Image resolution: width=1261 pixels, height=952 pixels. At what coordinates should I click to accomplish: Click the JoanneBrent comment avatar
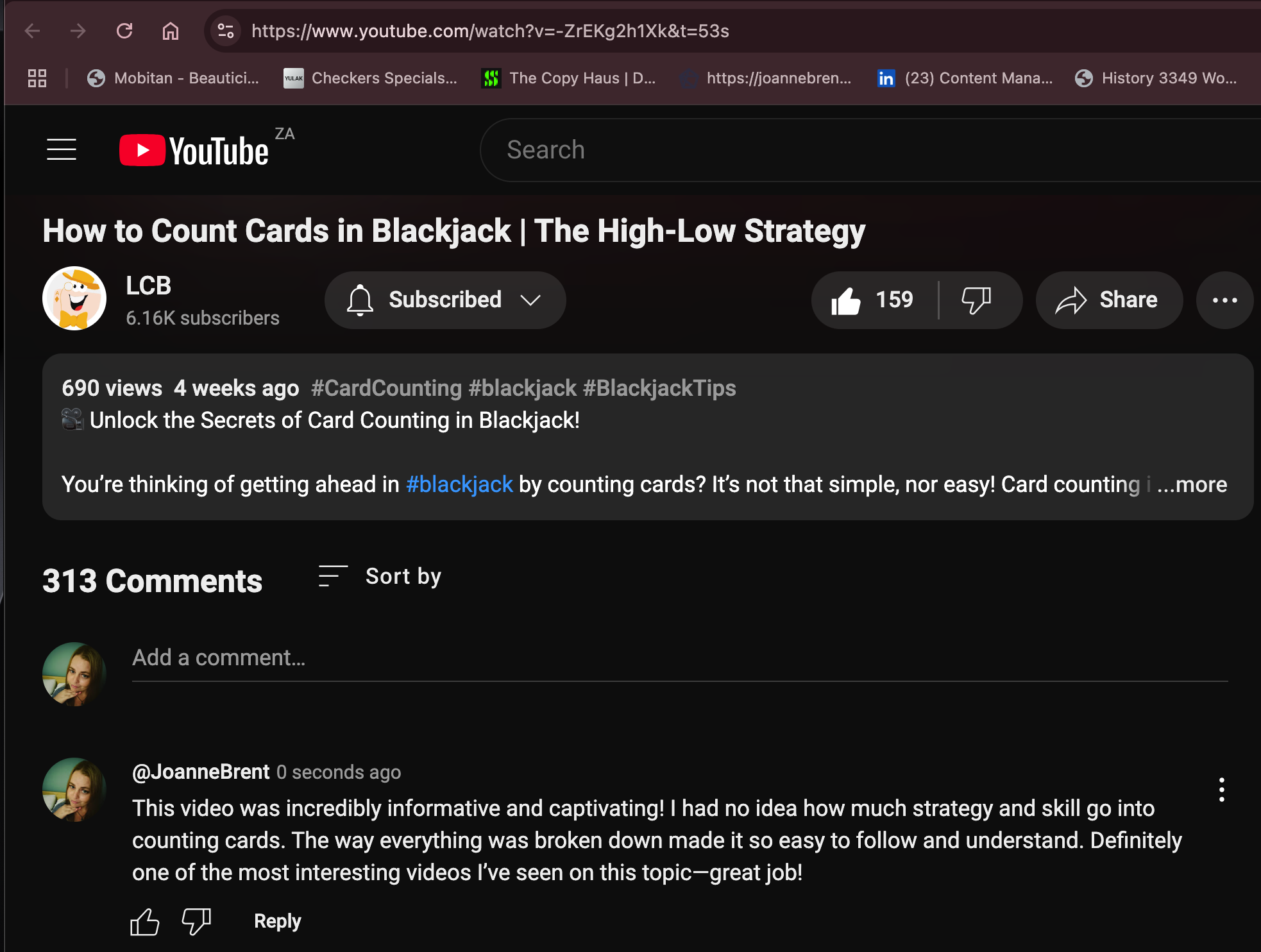pos(74,790)
